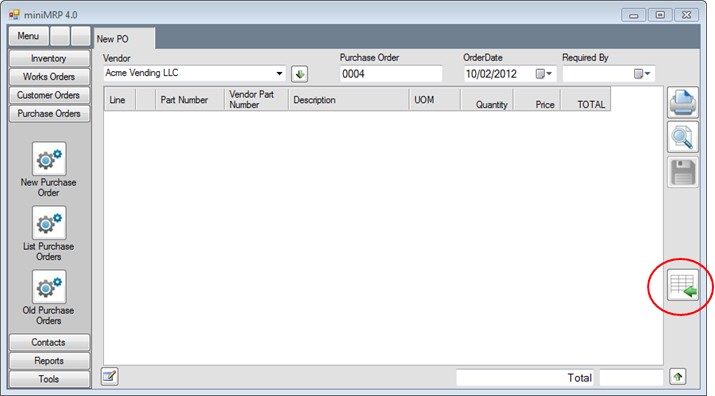Image resolution: width=715 pixels, height=396 pixels.
Task: Expand the Vendor combo box dropdown
Action: pos(279,73)
